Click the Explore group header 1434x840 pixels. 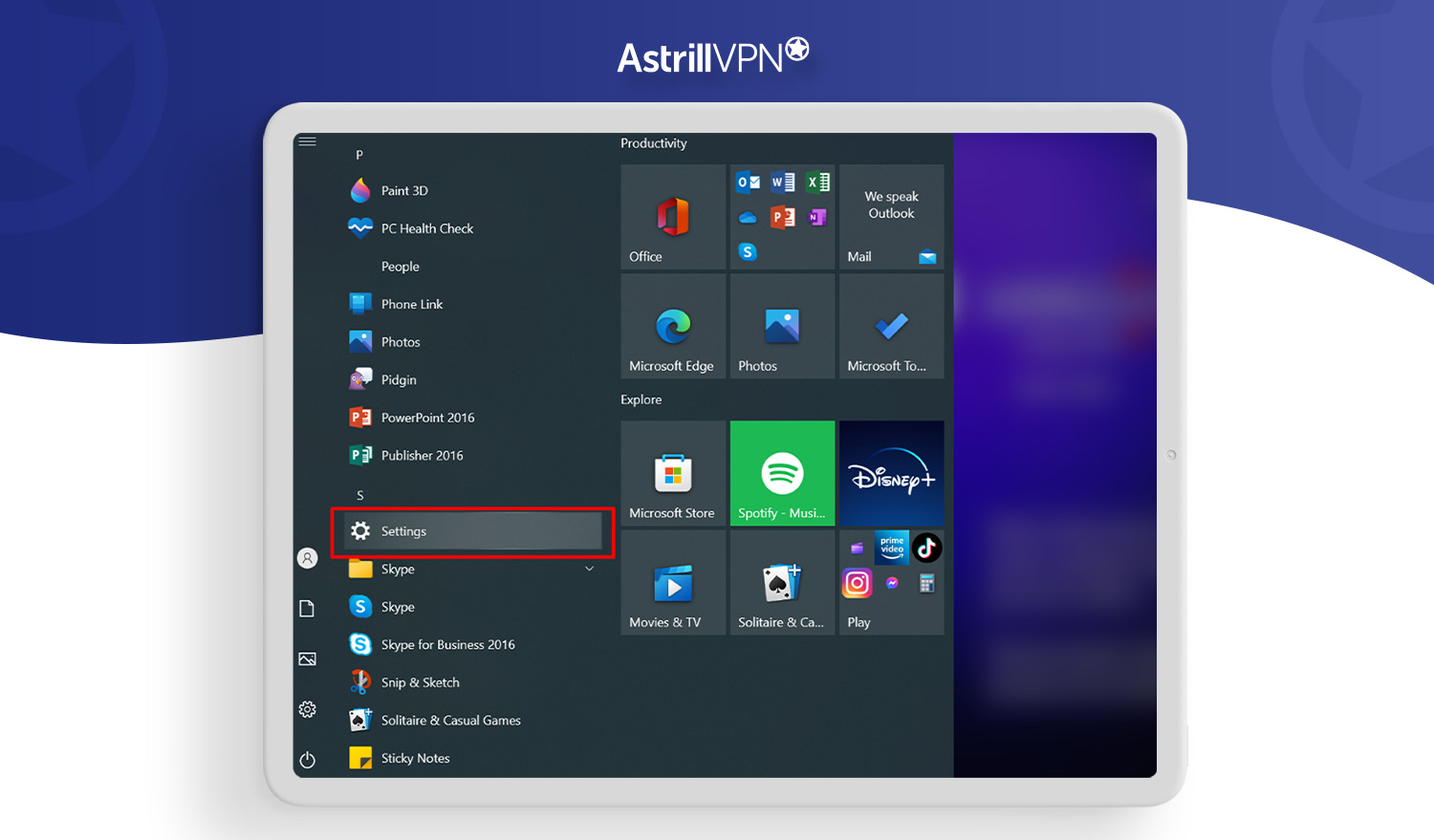[x=641, y=399]
